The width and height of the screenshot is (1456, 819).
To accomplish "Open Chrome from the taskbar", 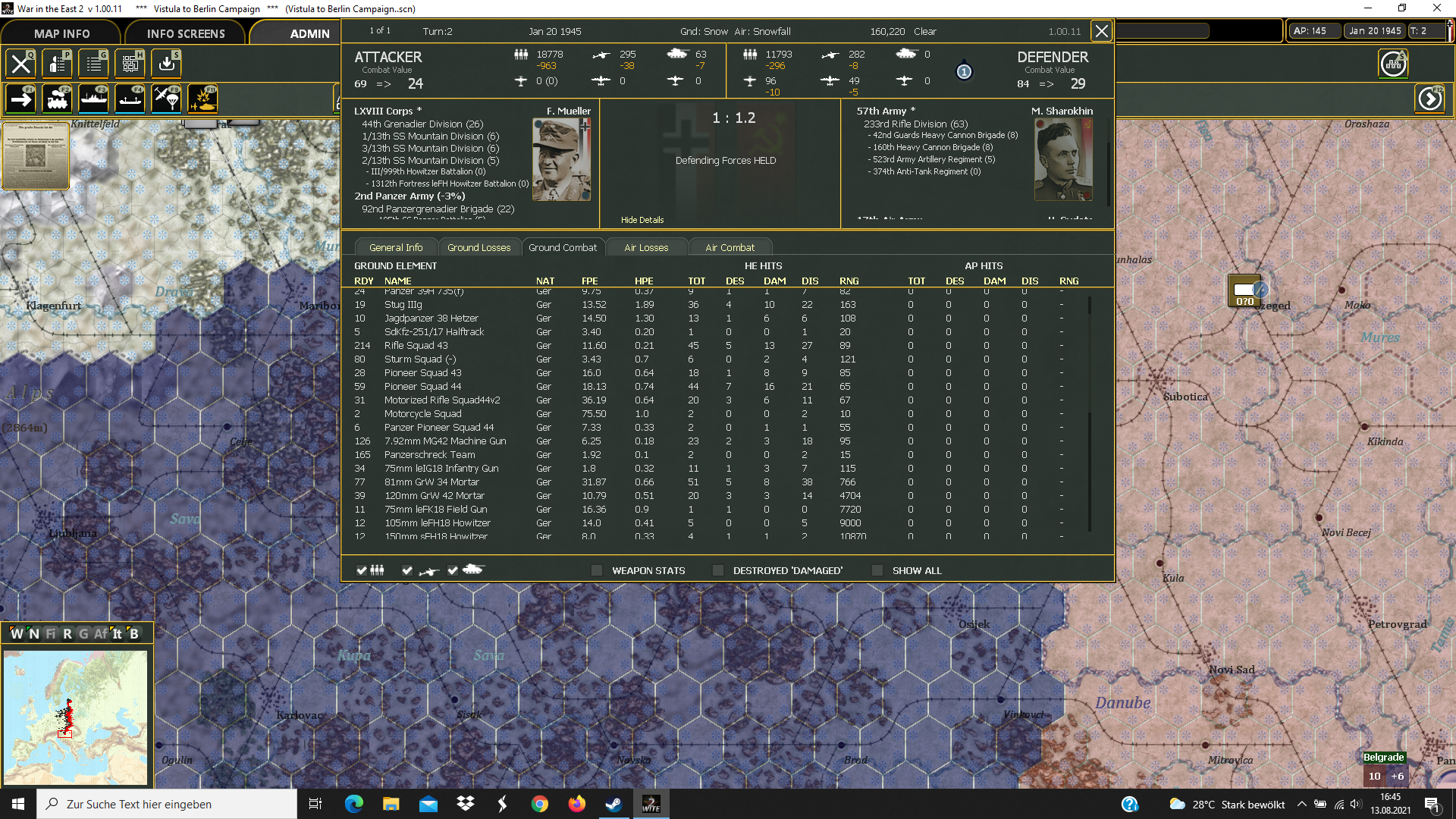I will point(539,804).
